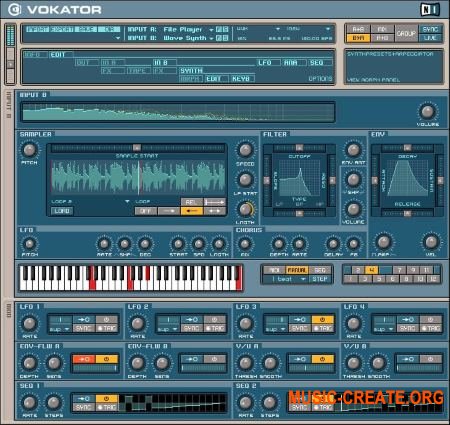Toggle LFO 4 power button

431,319
